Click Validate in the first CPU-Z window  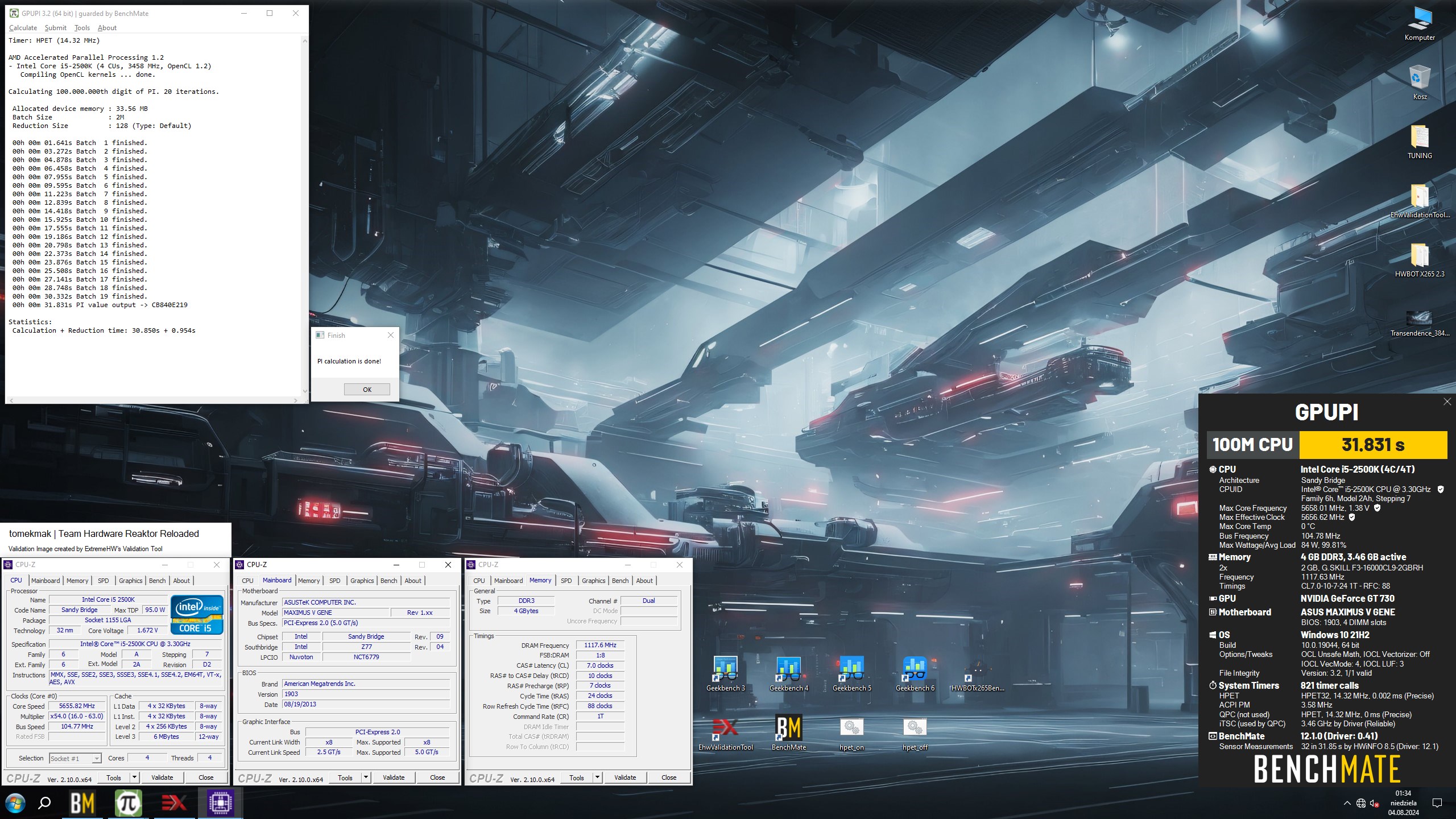coord(162,777)
